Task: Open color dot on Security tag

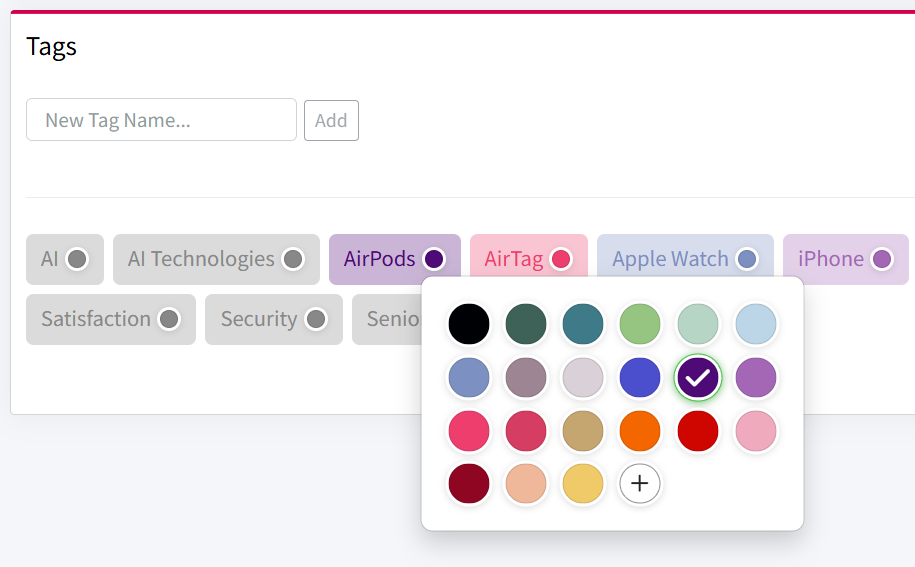Action: [x=316, y=319]
